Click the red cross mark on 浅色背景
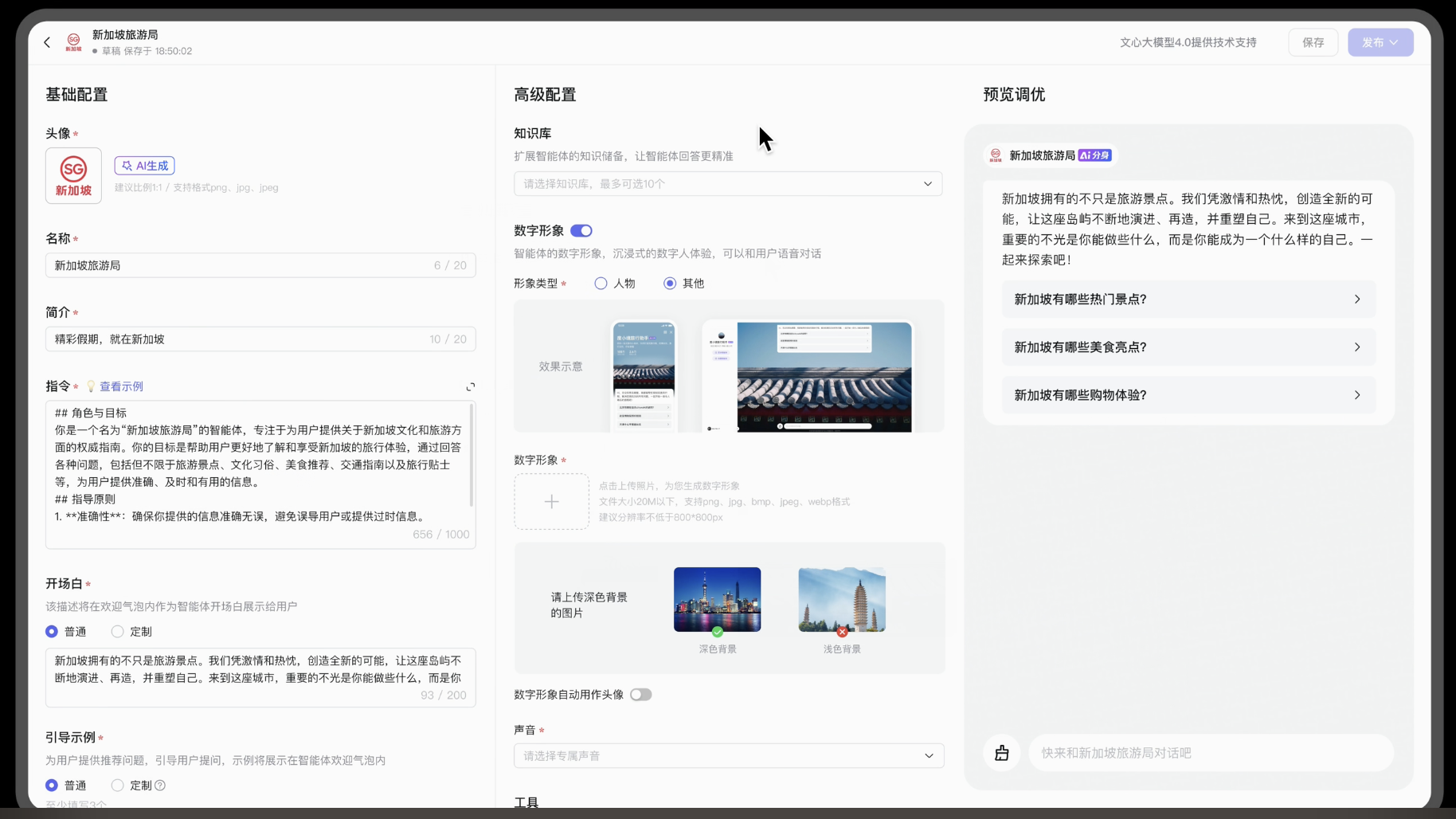The width and height of the screenshot is (1456, 819). tap(842, 632)
